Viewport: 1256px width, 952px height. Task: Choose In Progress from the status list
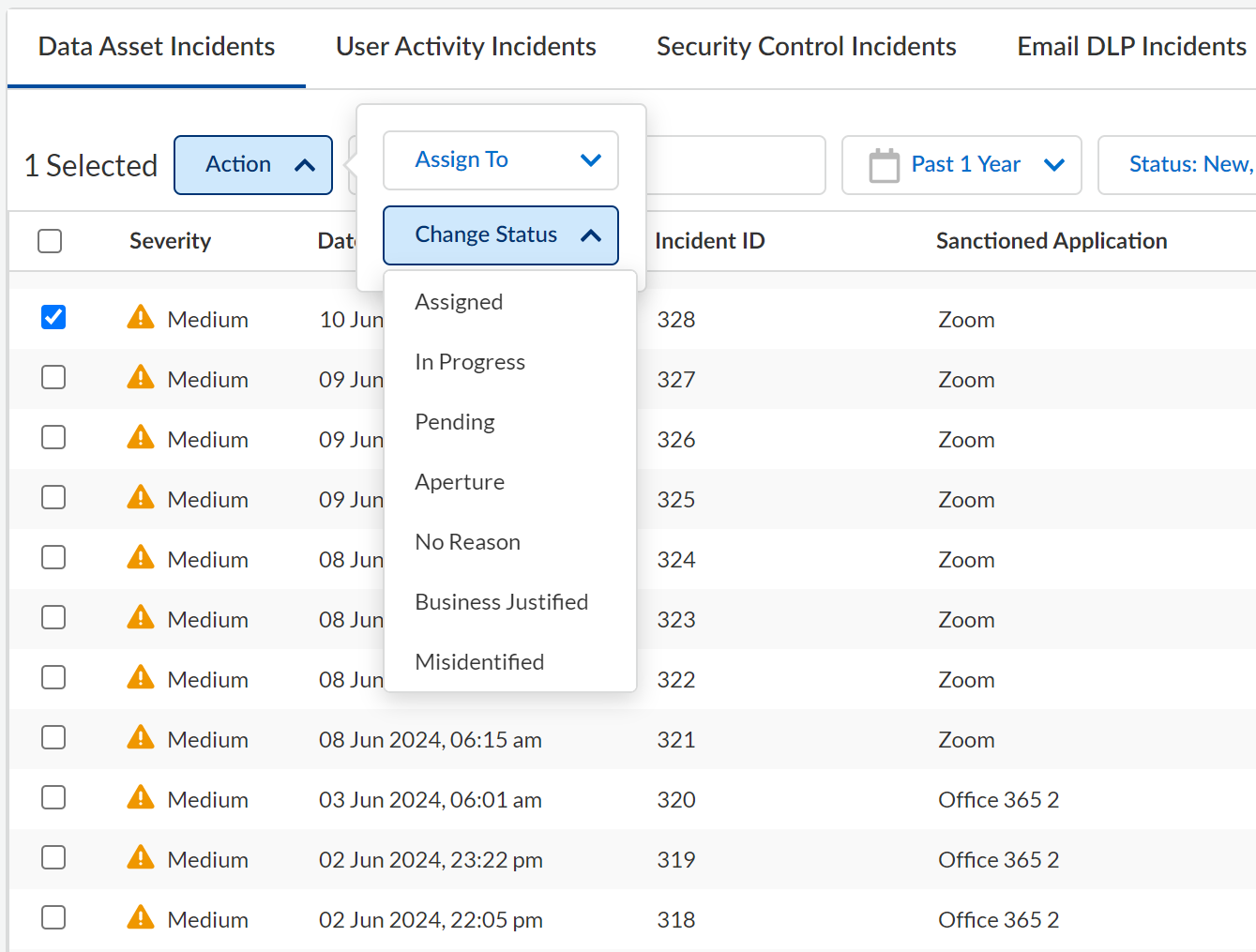click(470, 362)
